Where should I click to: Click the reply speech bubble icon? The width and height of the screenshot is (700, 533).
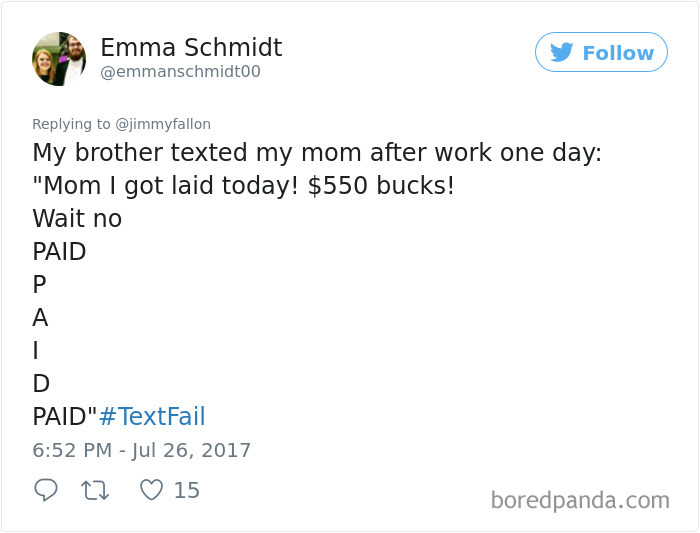[46, 490]
